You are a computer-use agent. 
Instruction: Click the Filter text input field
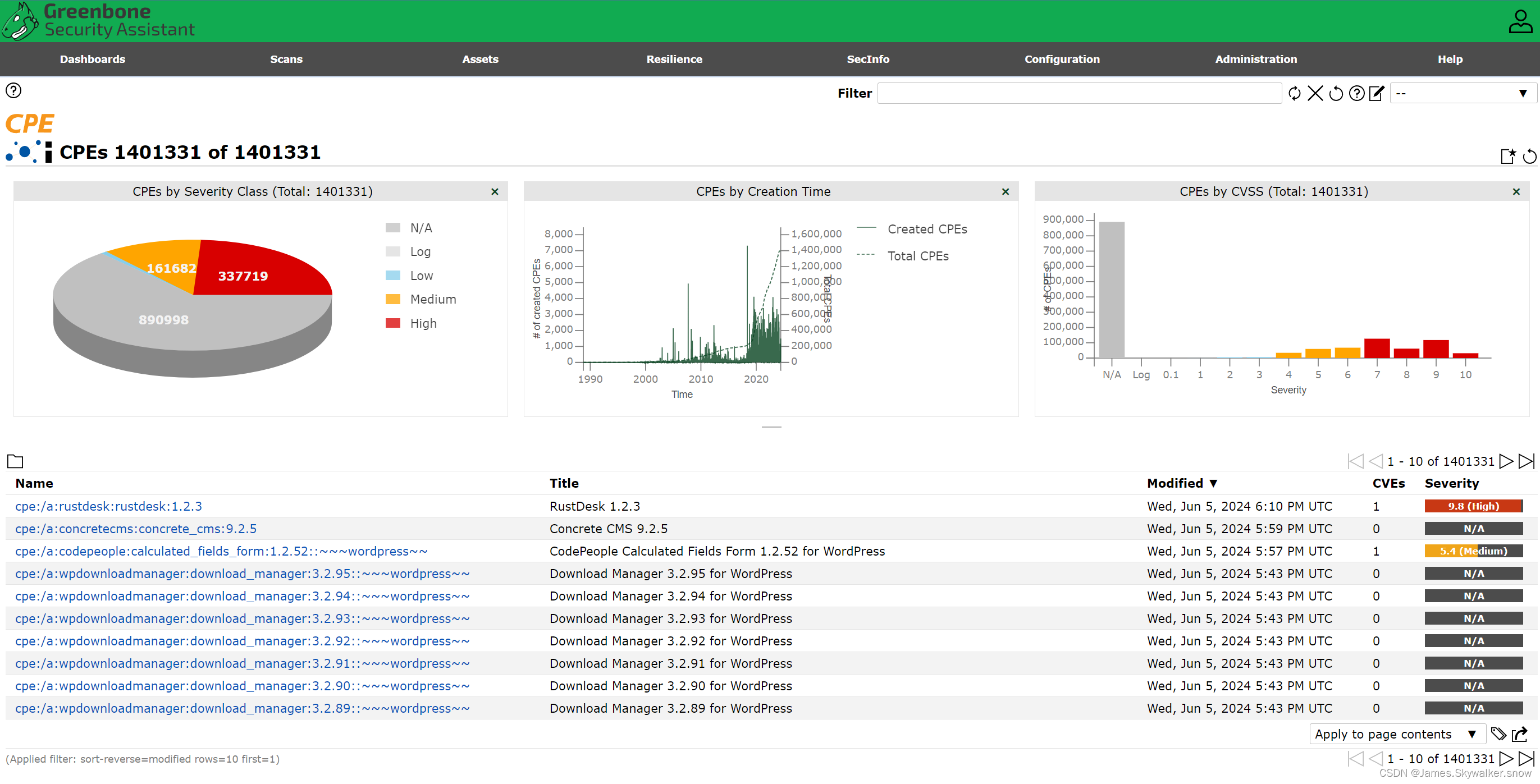[x=1079, y=93]
